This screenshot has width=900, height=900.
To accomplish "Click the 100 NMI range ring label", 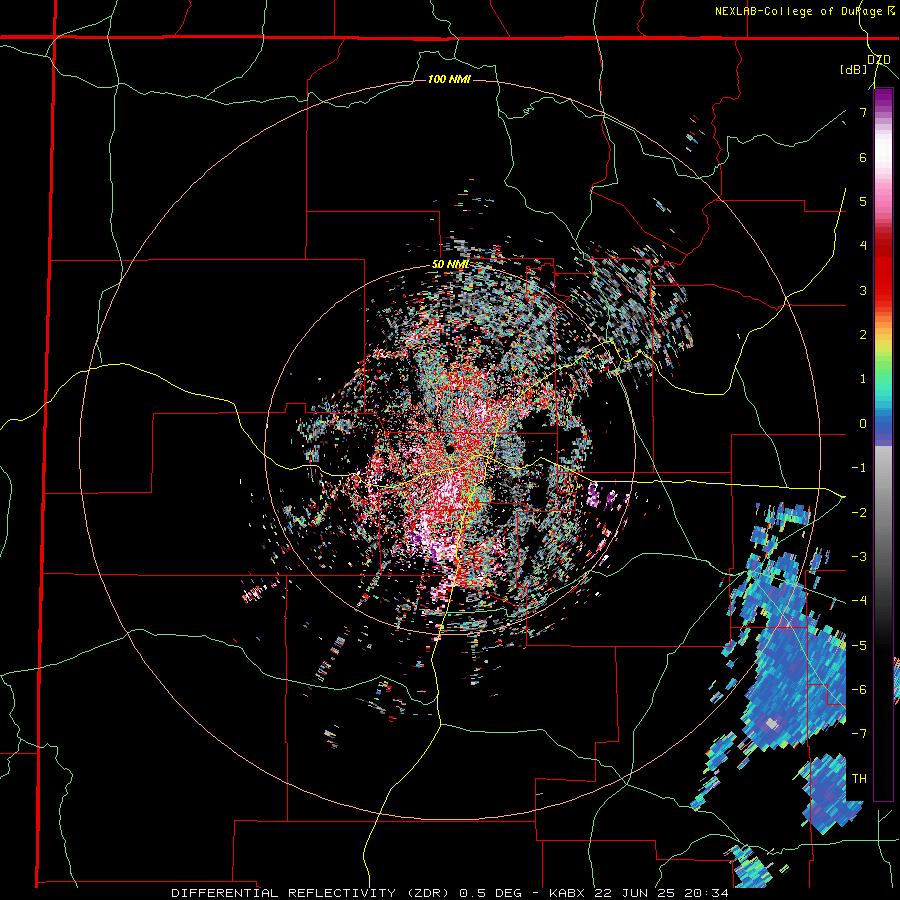I will tap(449, 79).
